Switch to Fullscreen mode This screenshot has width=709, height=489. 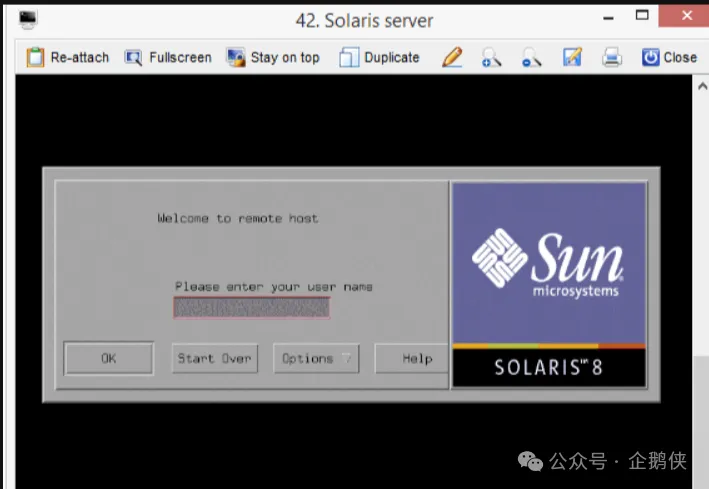point(168,57)
